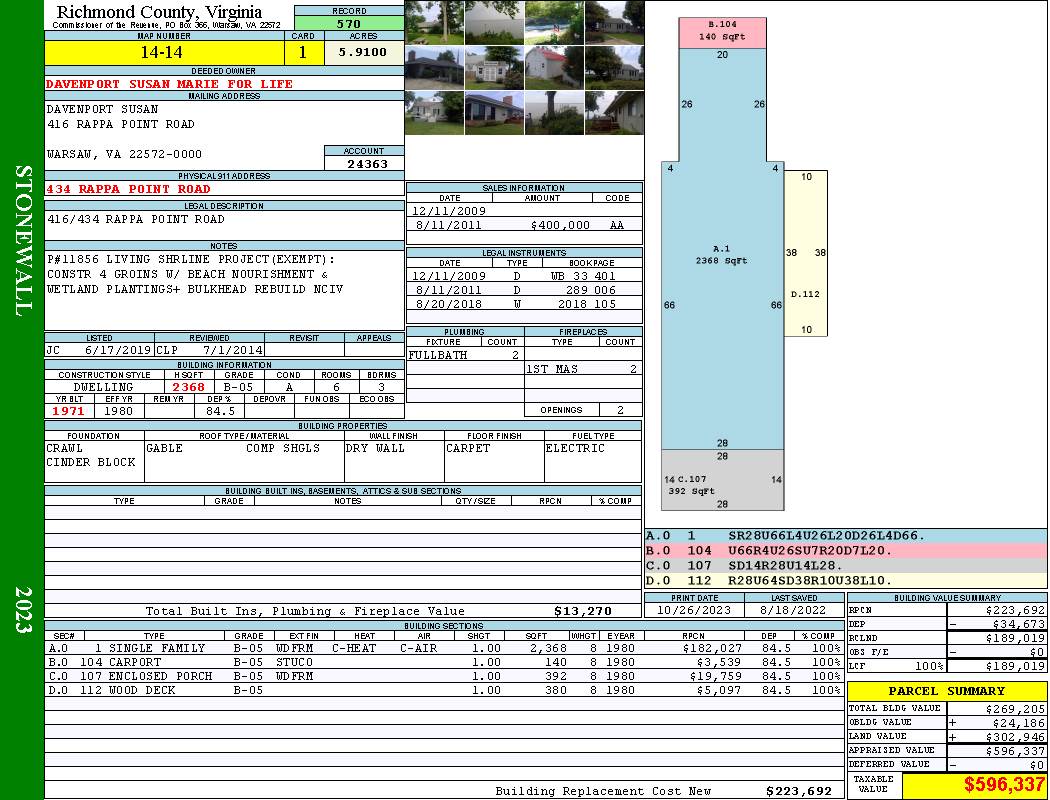Click the legal instrument row dated 8/20/2018
The image size is (1050, 800).
[x=524, y=304]
